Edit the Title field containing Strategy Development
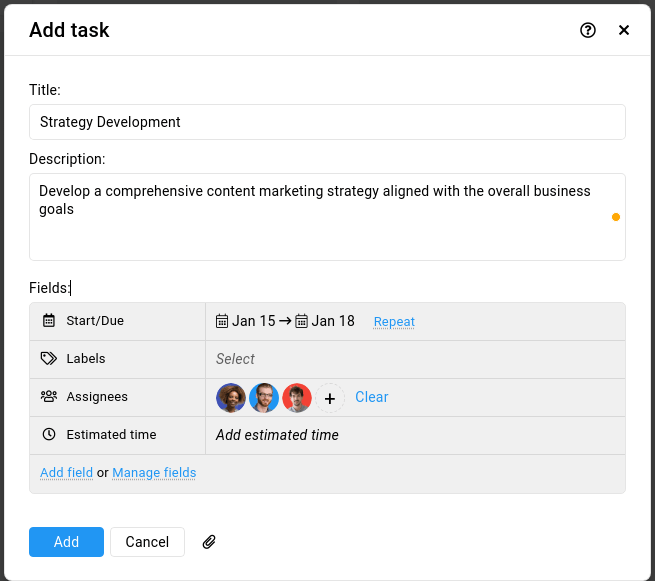Screen dimensions: 655x581 (x=327, y=122)
